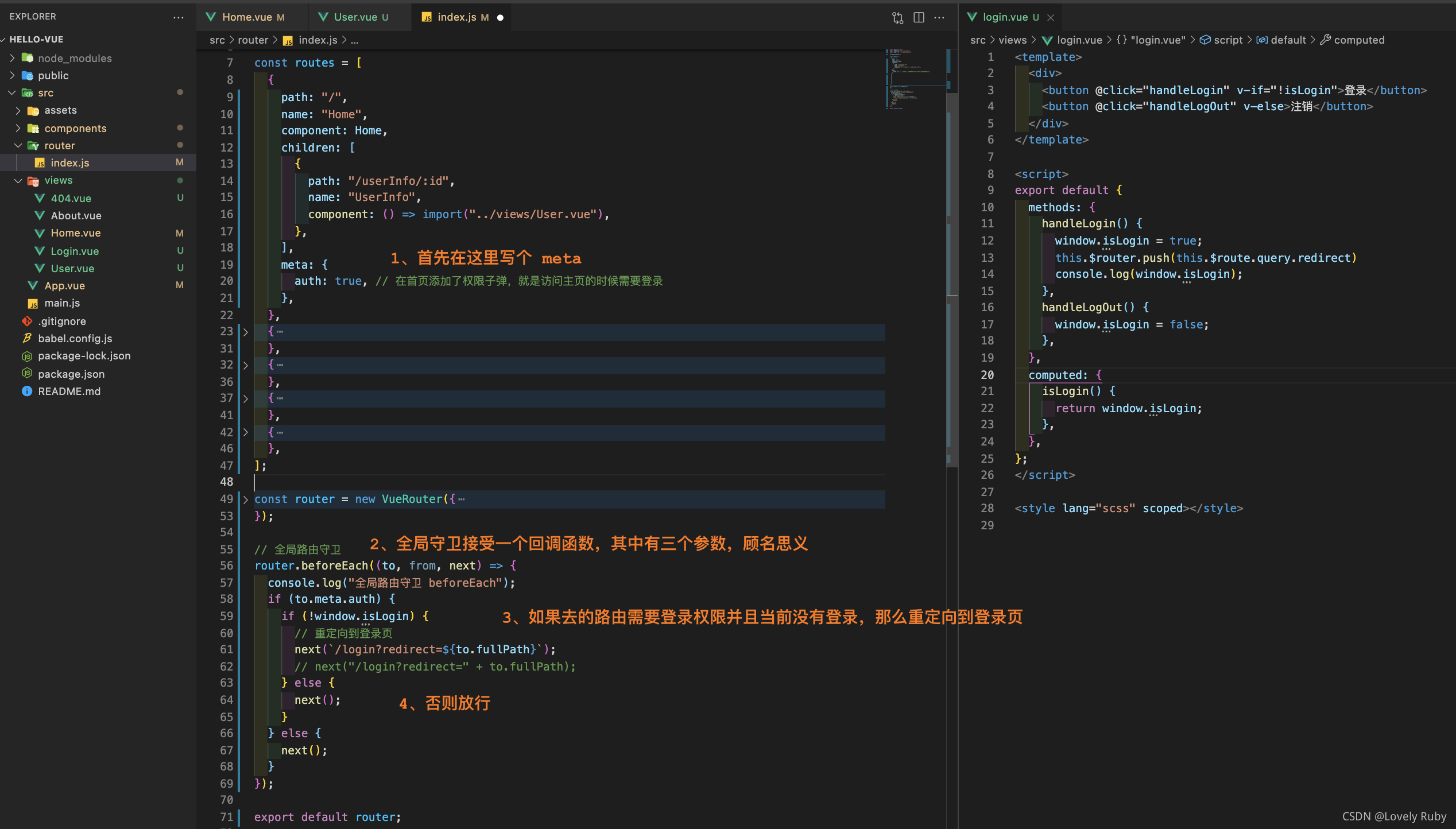Open Explorer panel ellipsis menu
Image resolution: width=1456 pixels, height=829 pixels.
(179, 17)
